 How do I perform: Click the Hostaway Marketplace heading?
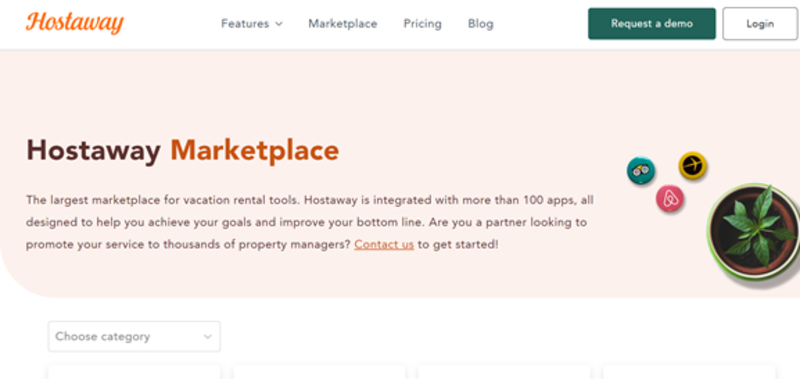point(183,150)
